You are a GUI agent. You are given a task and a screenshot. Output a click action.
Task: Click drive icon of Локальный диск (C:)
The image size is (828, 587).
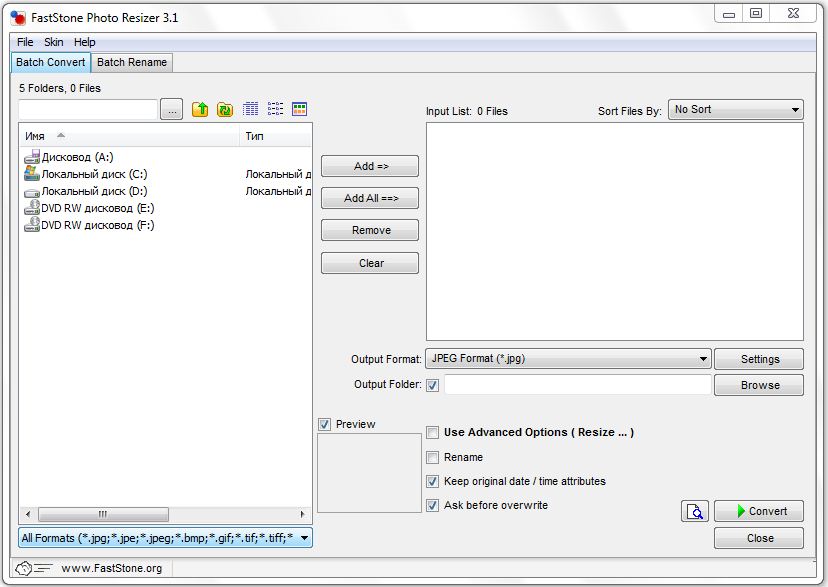(32, 174)
